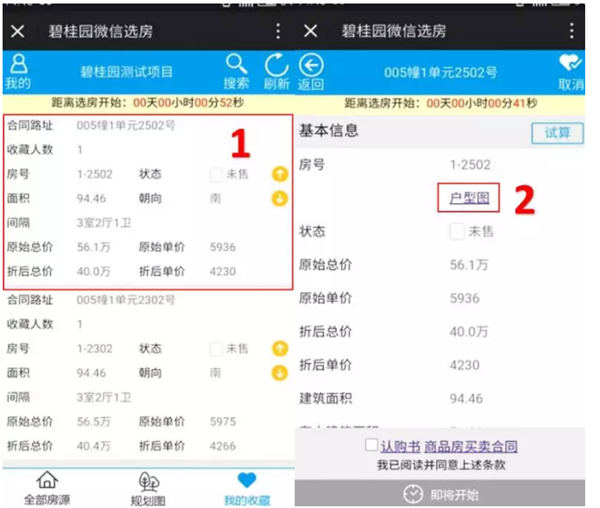
Task: Open the left page's three-dot menu
Action: click(x=278, y=31)
